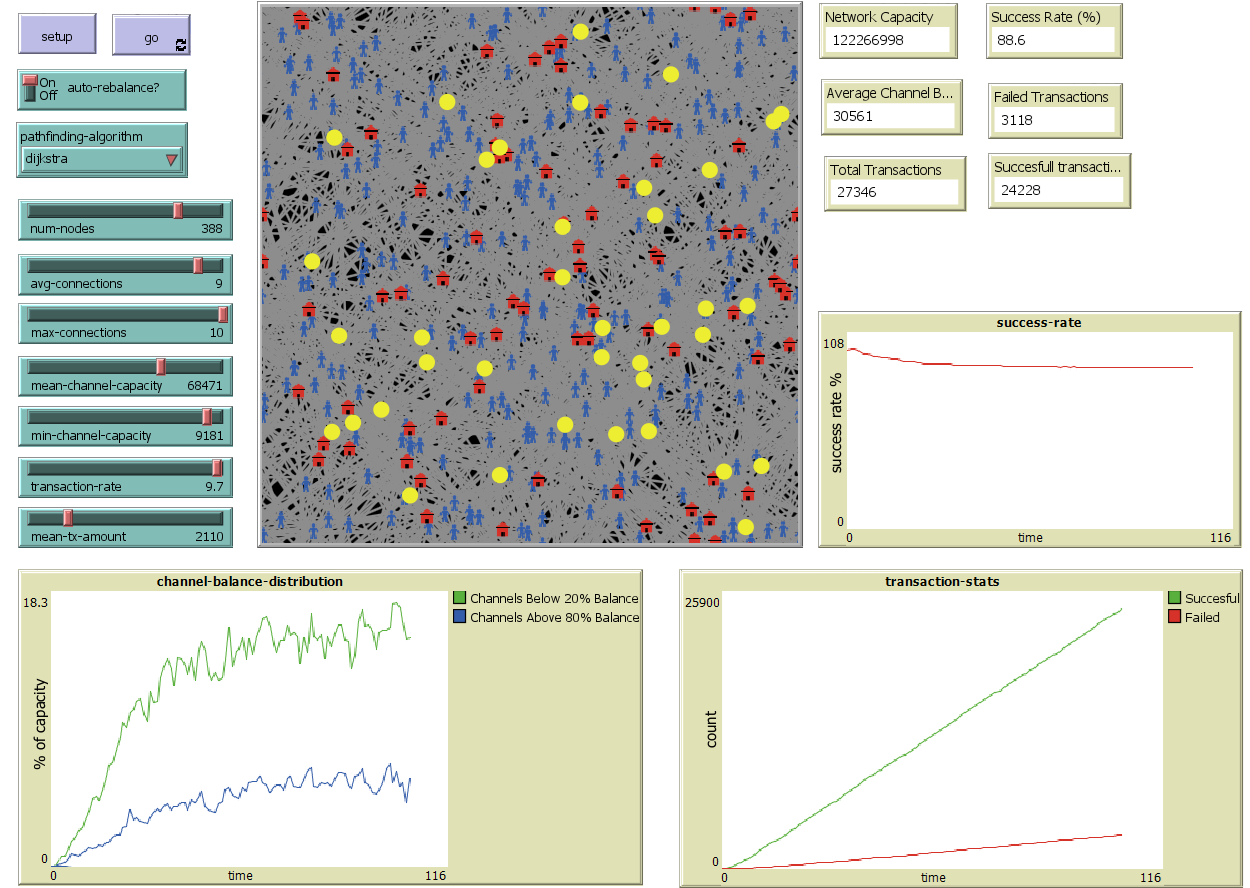Toggle the auto-rebalance? switch
Screen dimensions: 1250x888
pos(30,88)
